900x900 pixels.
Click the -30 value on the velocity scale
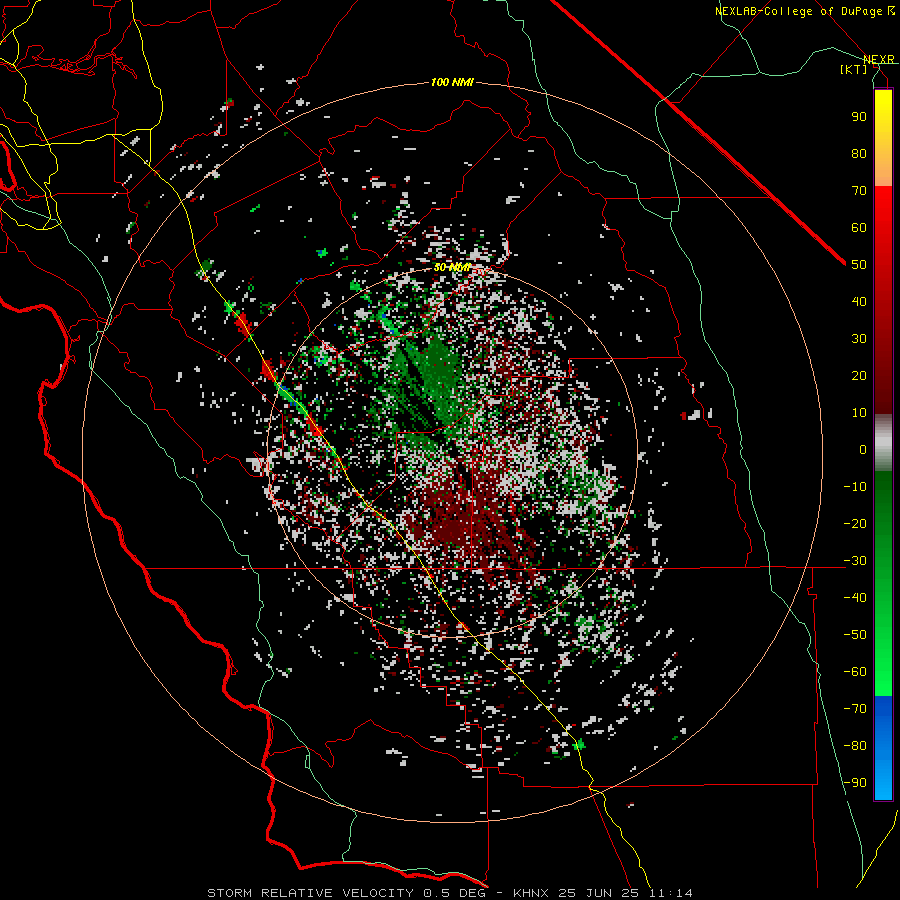tap(855, 561)
